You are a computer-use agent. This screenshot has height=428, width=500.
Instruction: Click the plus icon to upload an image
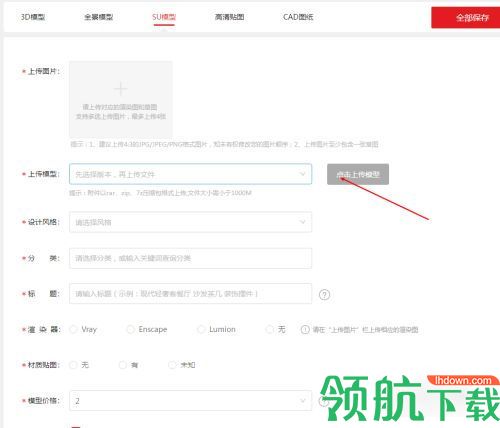pos(121,89)
